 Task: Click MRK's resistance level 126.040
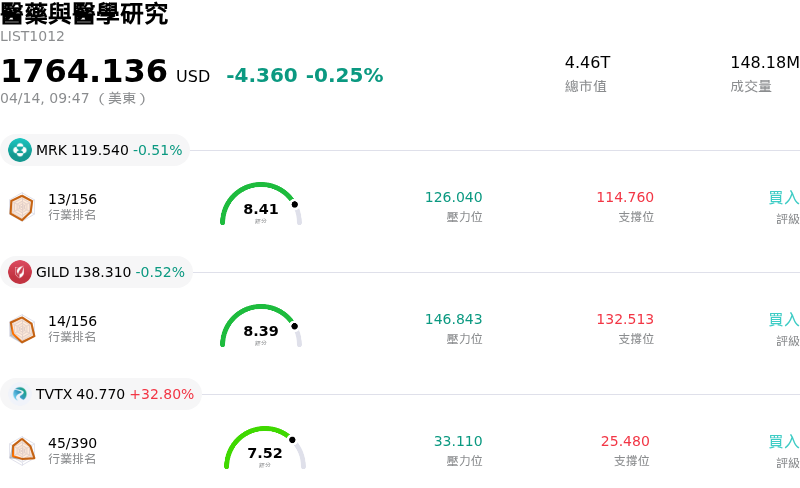tap(453, 197)
